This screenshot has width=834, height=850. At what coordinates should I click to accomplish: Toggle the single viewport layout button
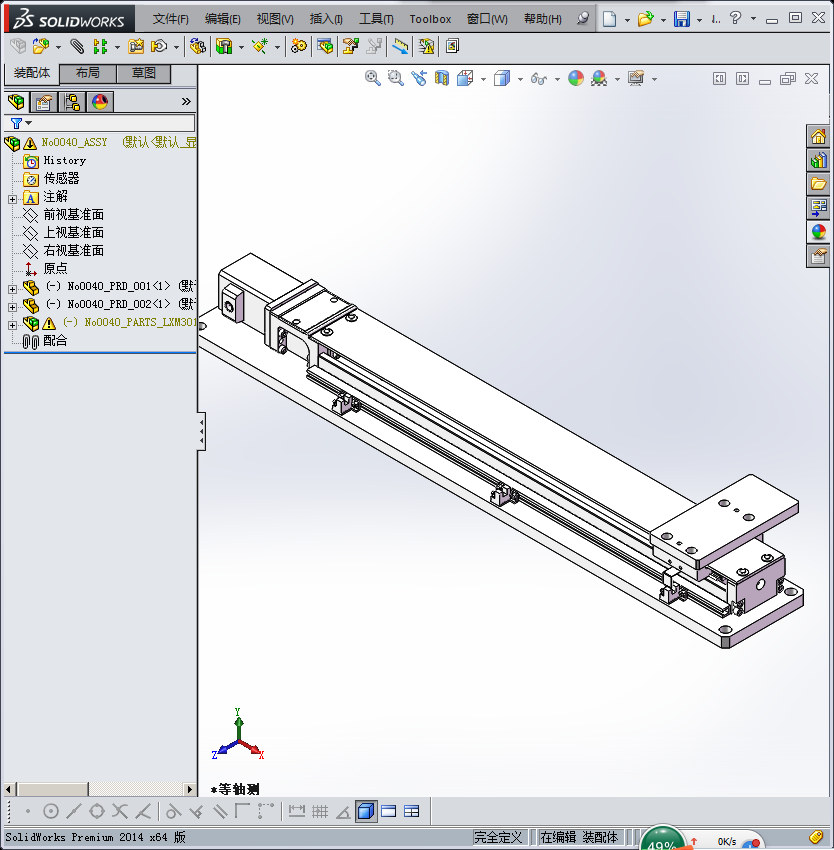tap(389, 811)
